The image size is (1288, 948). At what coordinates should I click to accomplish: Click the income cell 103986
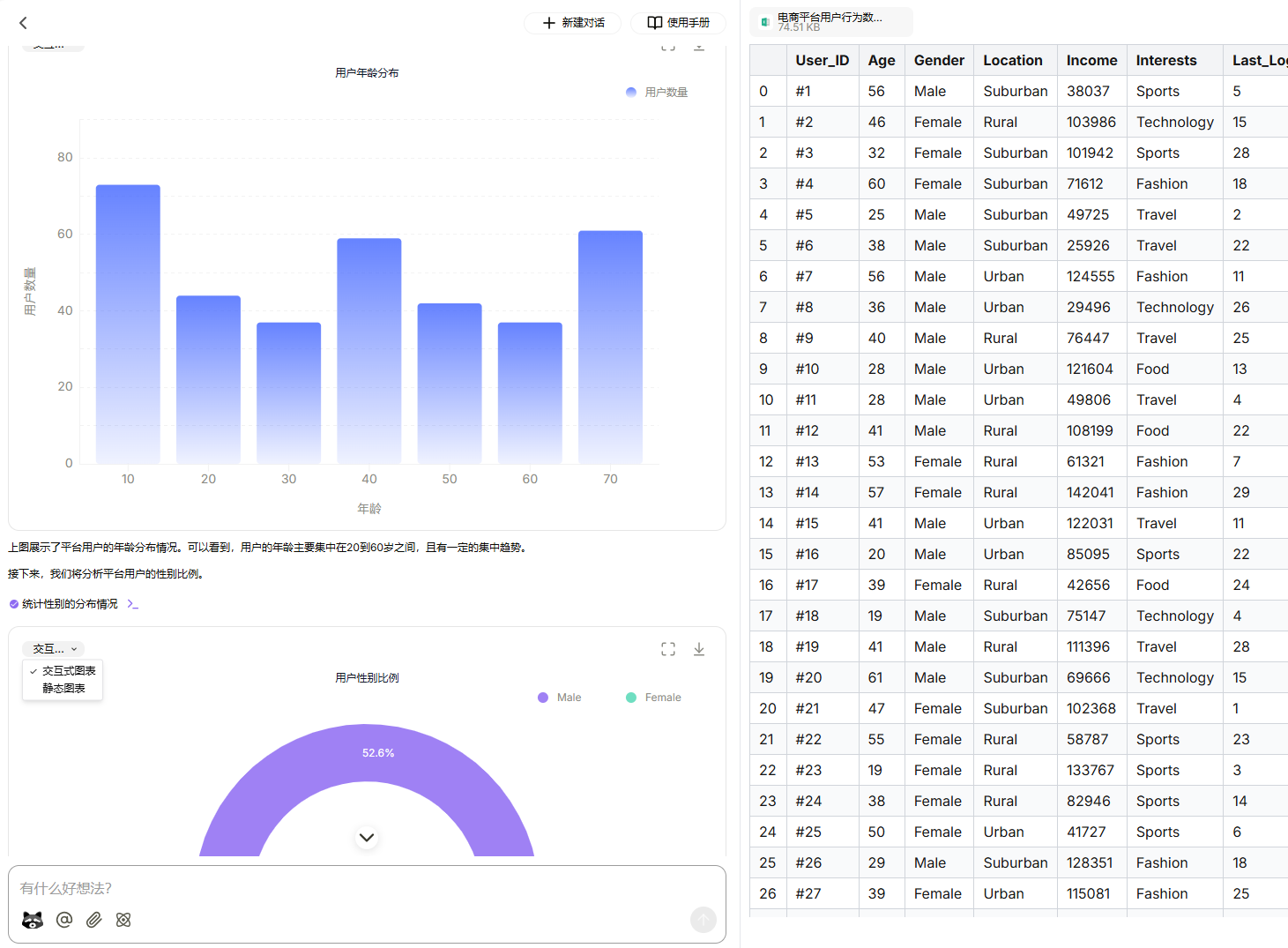[x=1091, y=123]
